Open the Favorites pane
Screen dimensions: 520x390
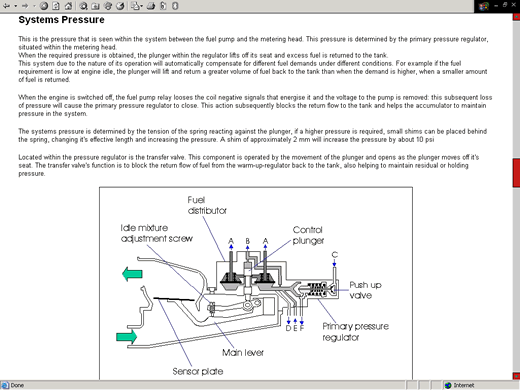coord(95,6)
